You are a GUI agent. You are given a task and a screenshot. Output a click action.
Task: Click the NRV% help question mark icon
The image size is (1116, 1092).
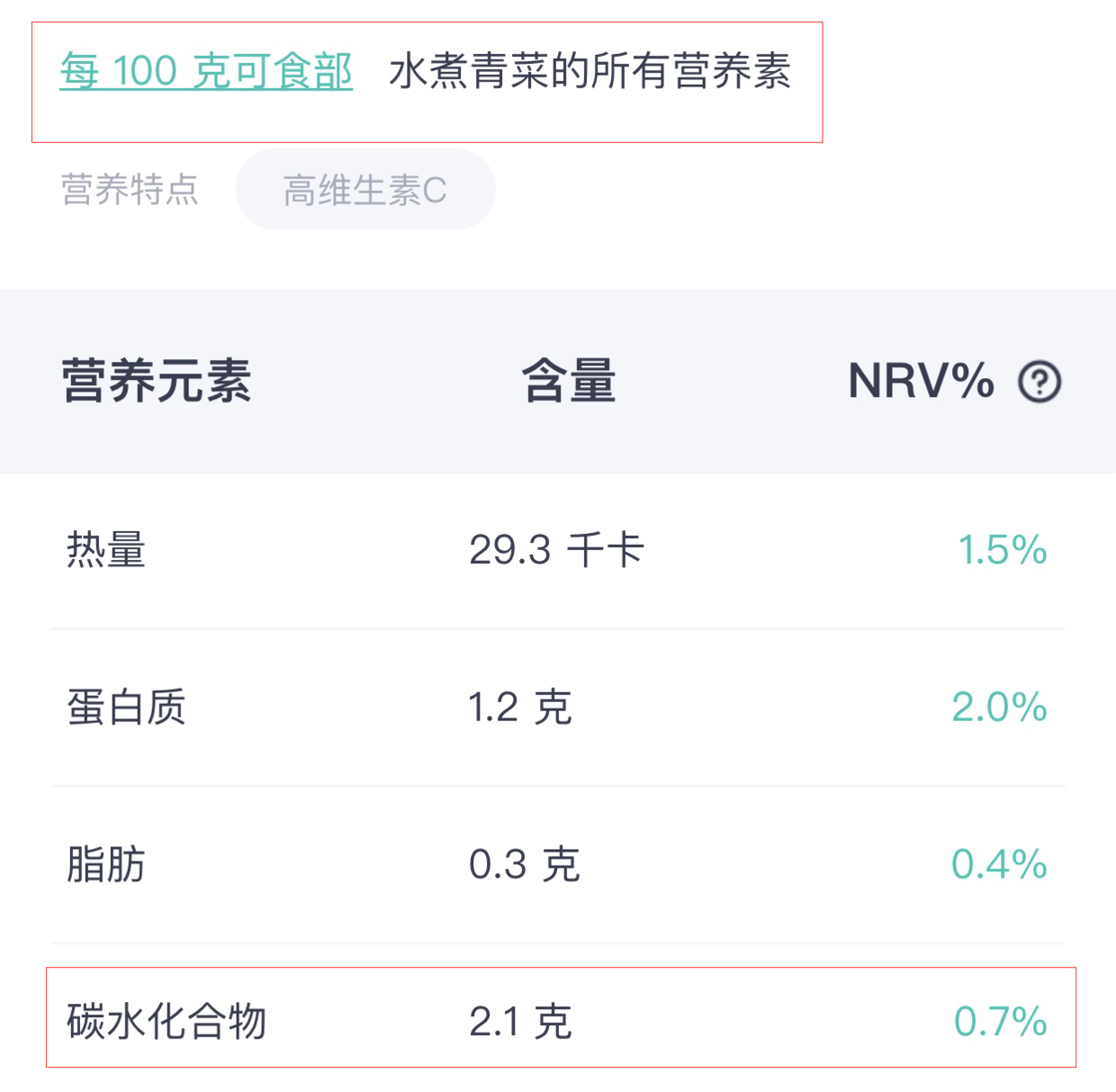pos(1039,382)
